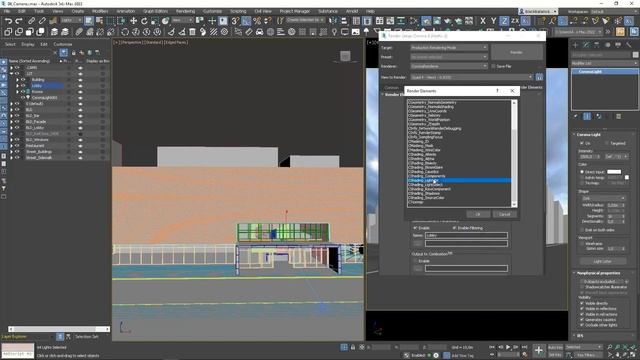
Task: Open the Graph Editors menu
Action: point(155,11)
